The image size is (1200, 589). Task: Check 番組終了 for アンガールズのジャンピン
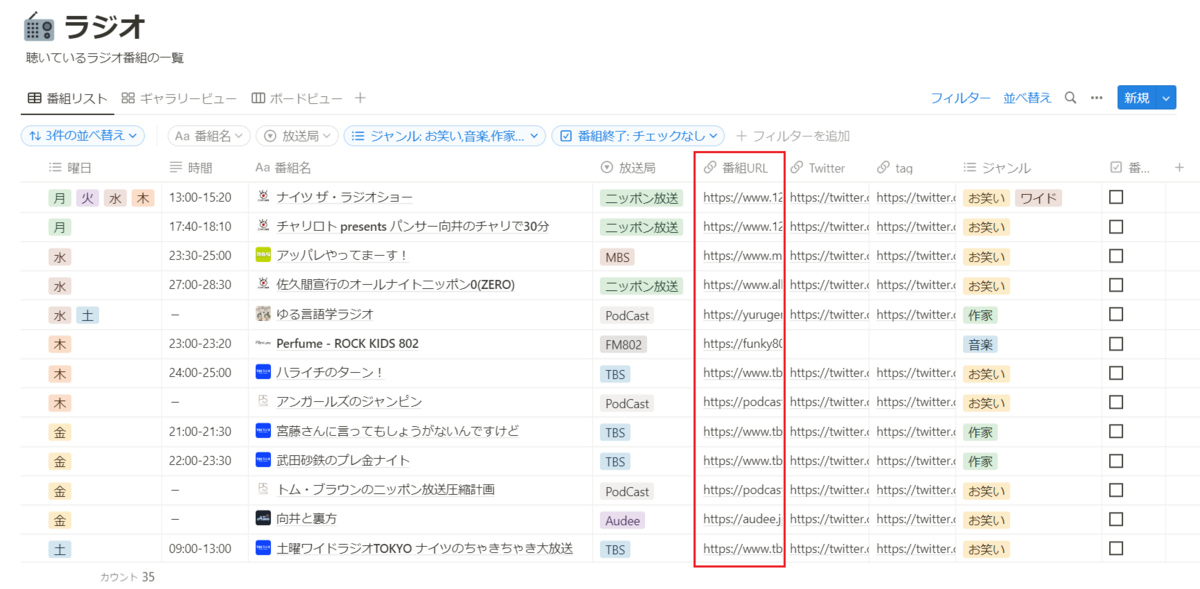1116,402
